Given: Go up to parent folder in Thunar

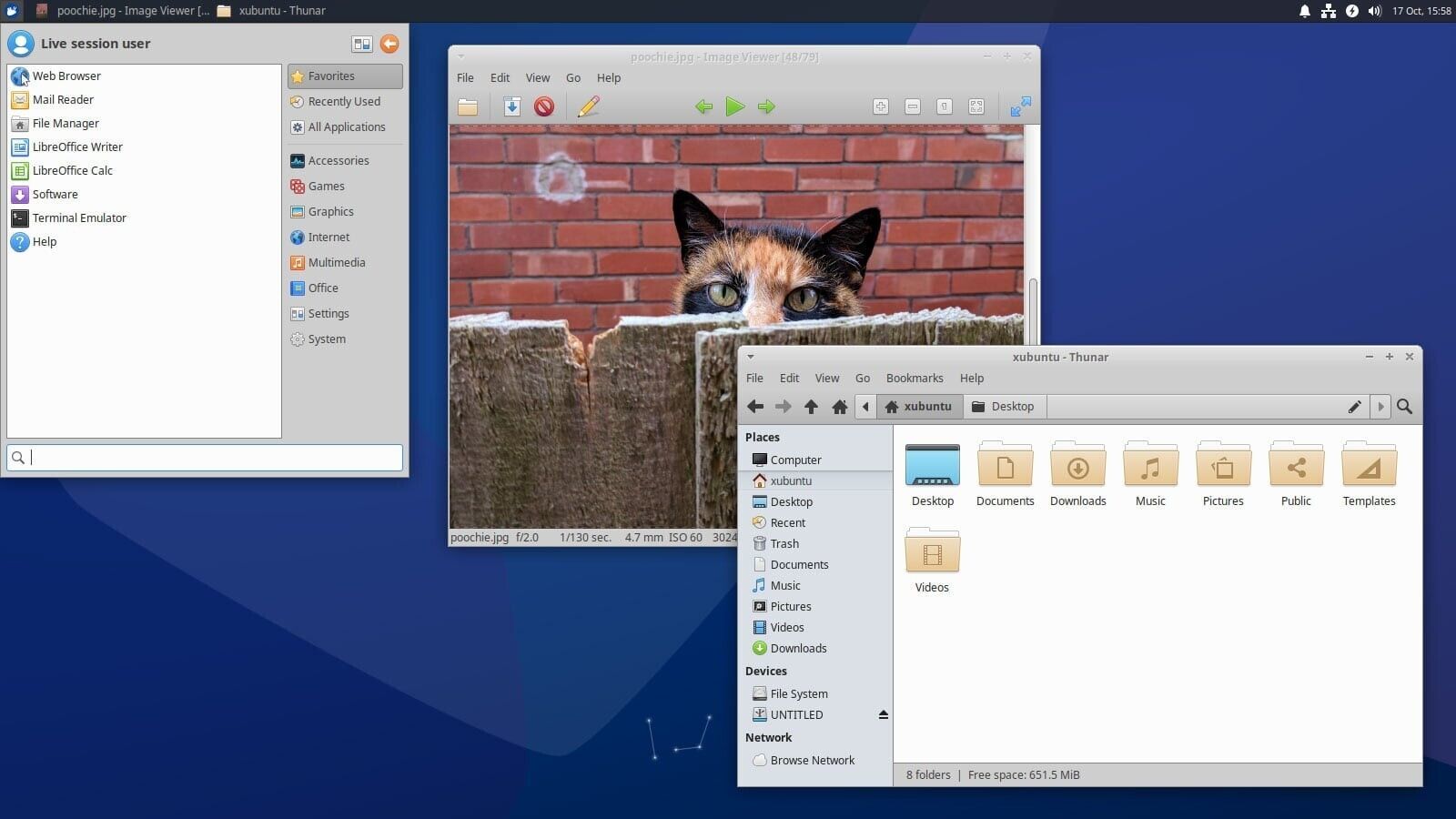Looking at the screenshot, I should click(x=811, y=407).
